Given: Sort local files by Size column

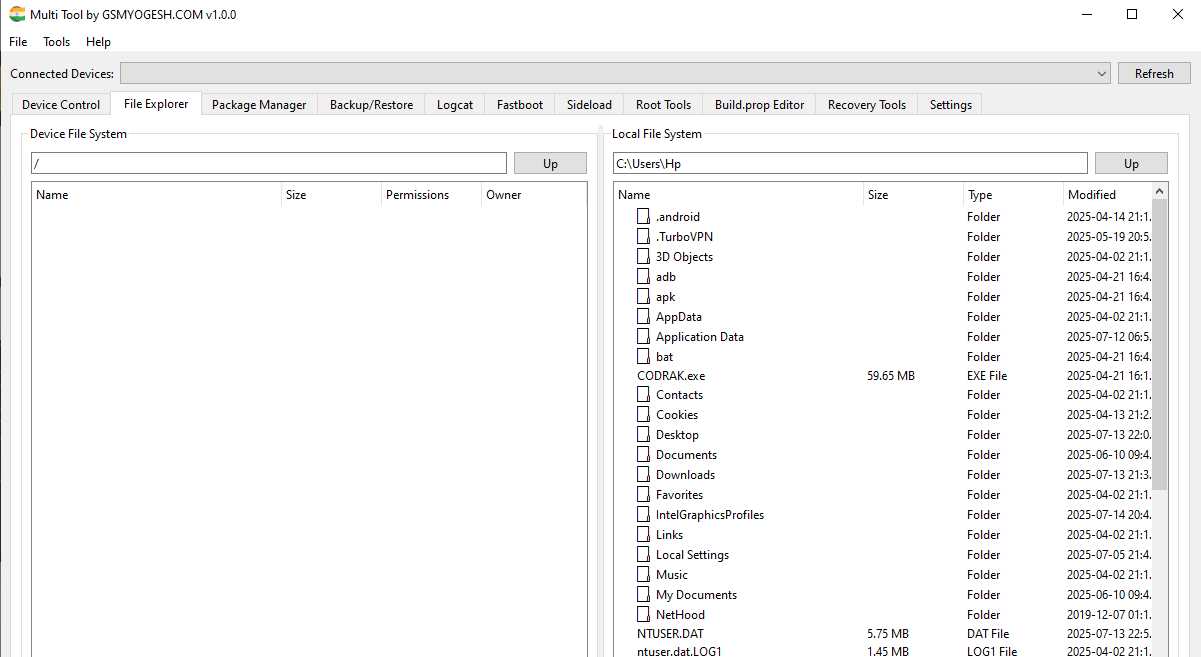Looking at the screenshot, I should tap(912, 195).
